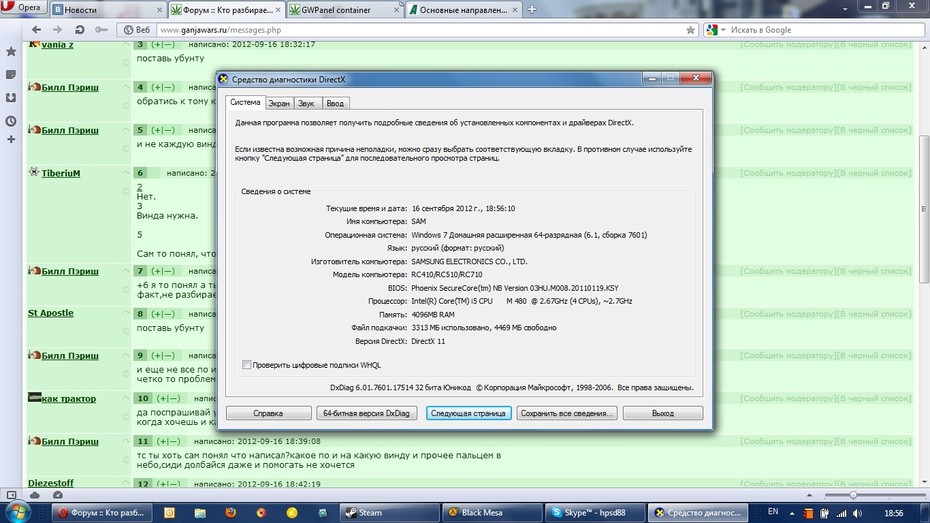Open the Downloads panel in Opera sidebar

point(11,97)
